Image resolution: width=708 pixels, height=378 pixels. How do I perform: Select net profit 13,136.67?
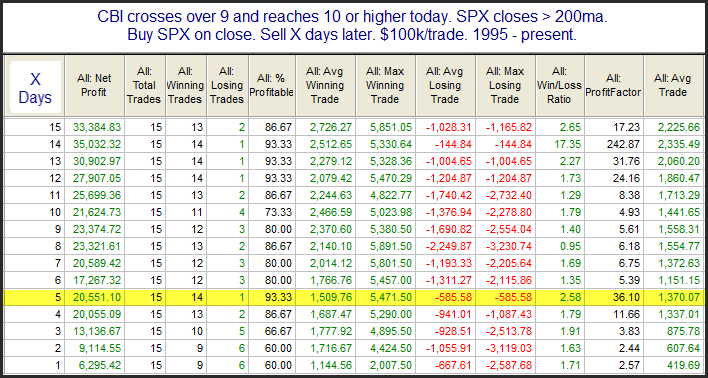coord(96,332)
